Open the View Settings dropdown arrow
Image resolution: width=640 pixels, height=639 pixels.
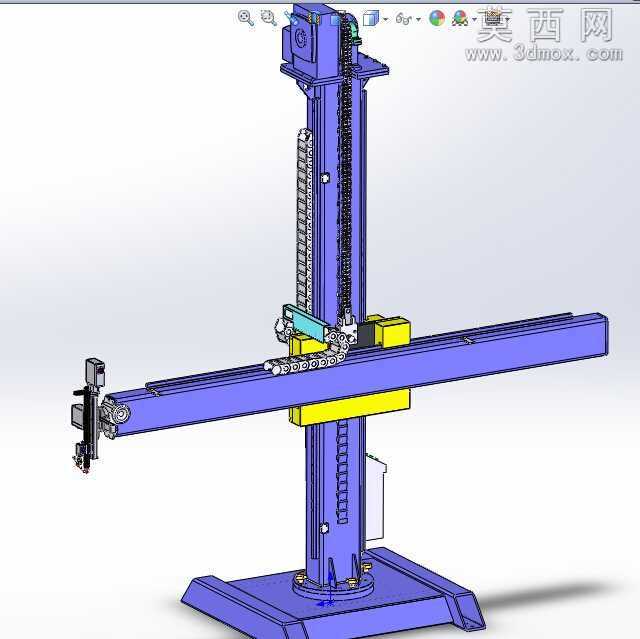(507, 19)
